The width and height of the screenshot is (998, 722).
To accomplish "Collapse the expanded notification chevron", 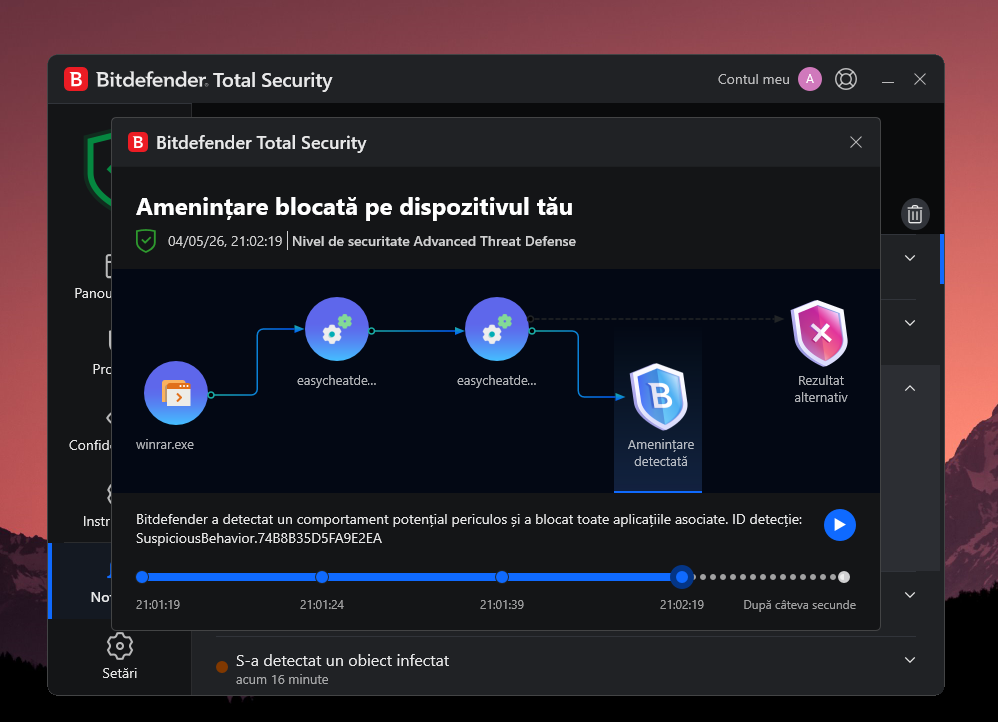I will click(x=910, y=388).
